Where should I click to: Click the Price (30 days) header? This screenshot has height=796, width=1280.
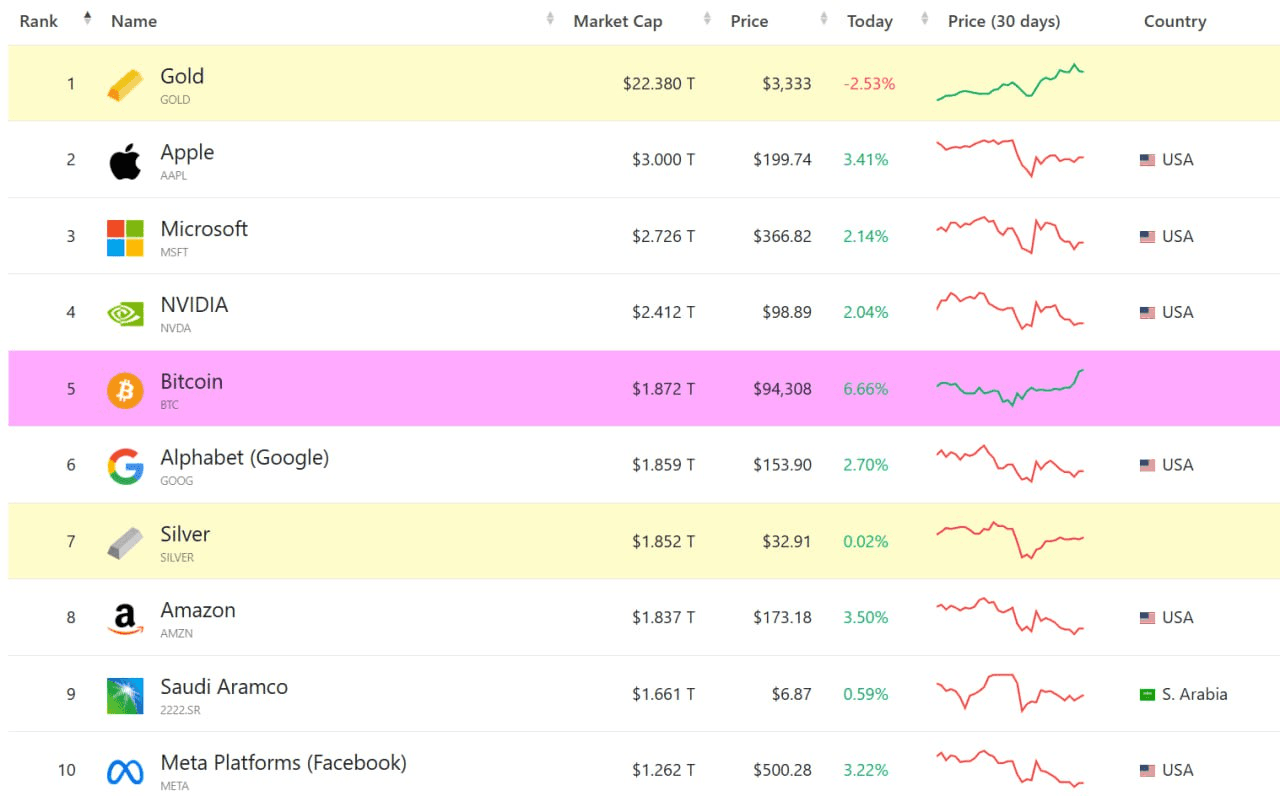tap(1004, 21)
